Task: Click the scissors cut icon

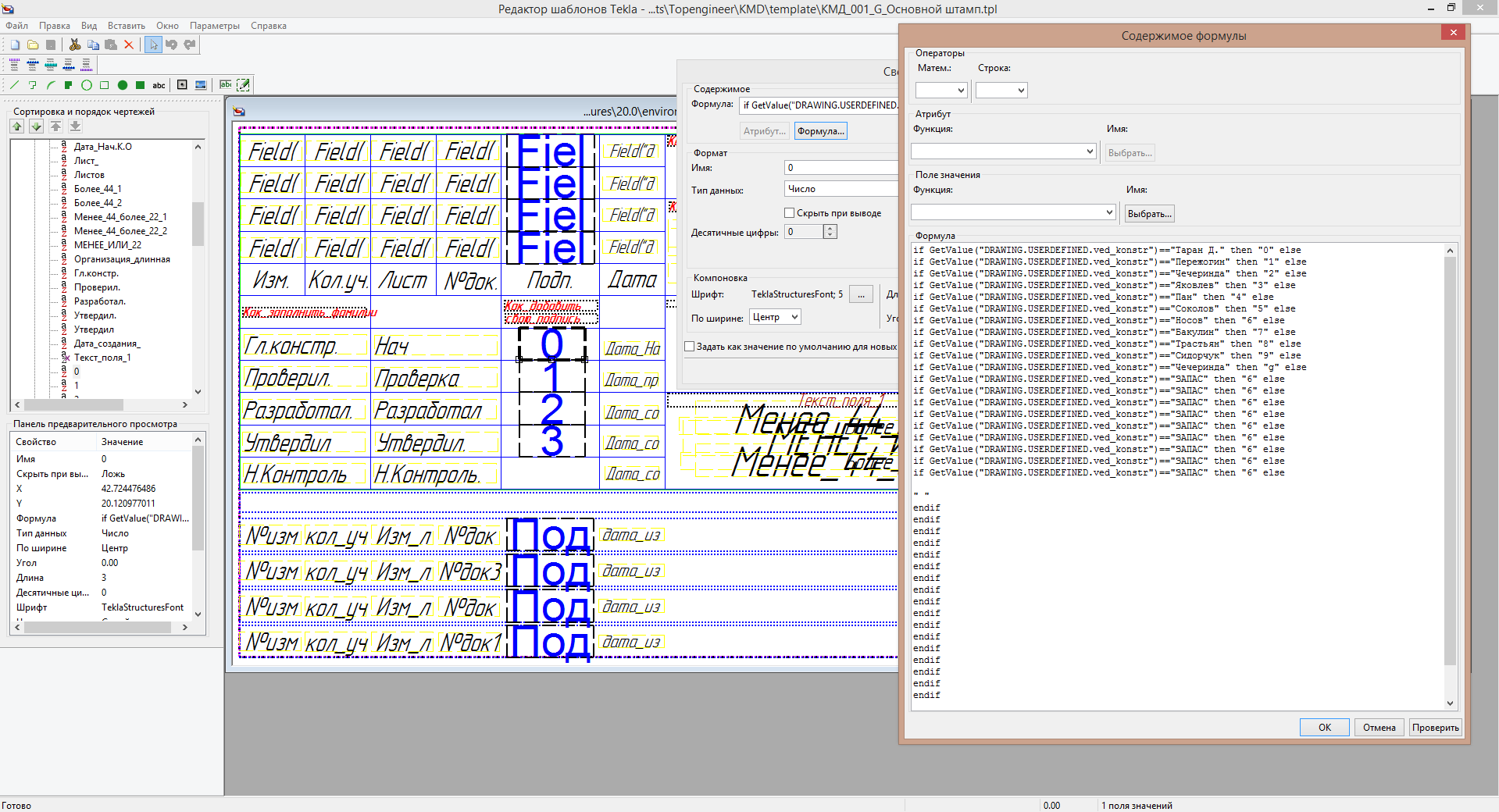Action: 75,45
